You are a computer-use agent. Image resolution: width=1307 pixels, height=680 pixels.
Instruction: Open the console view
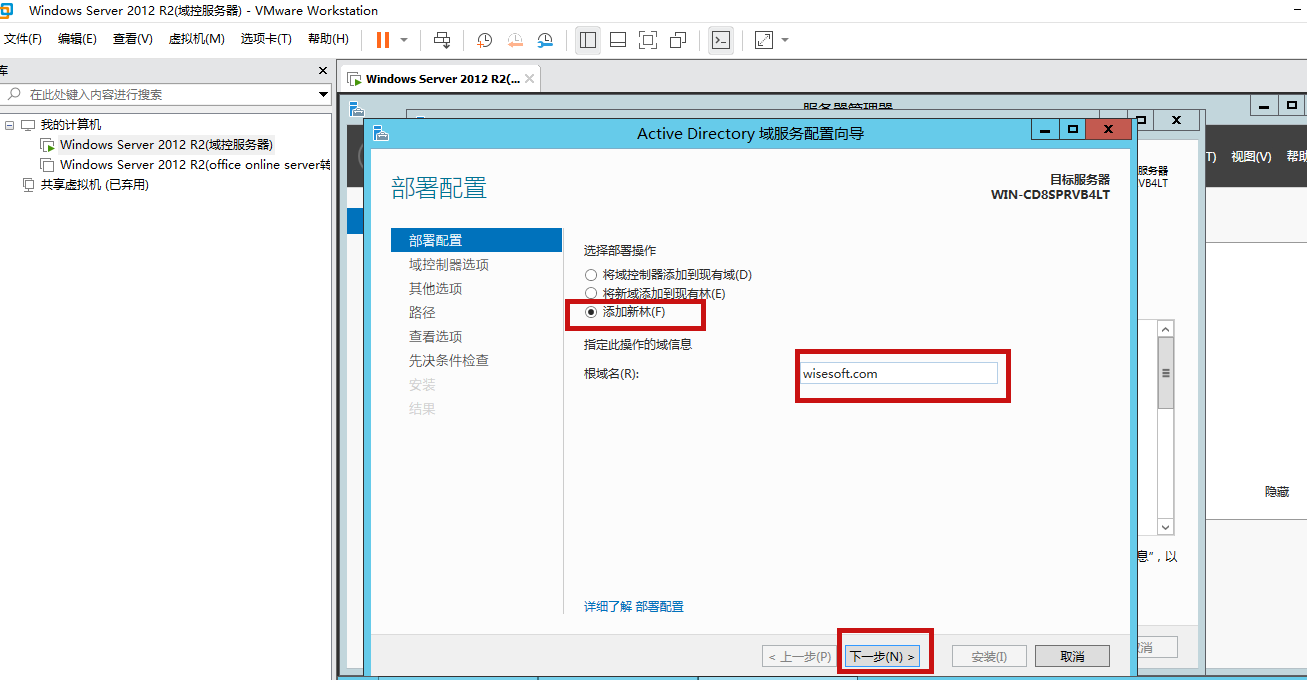pyautogui.click(x=721, y=40)
